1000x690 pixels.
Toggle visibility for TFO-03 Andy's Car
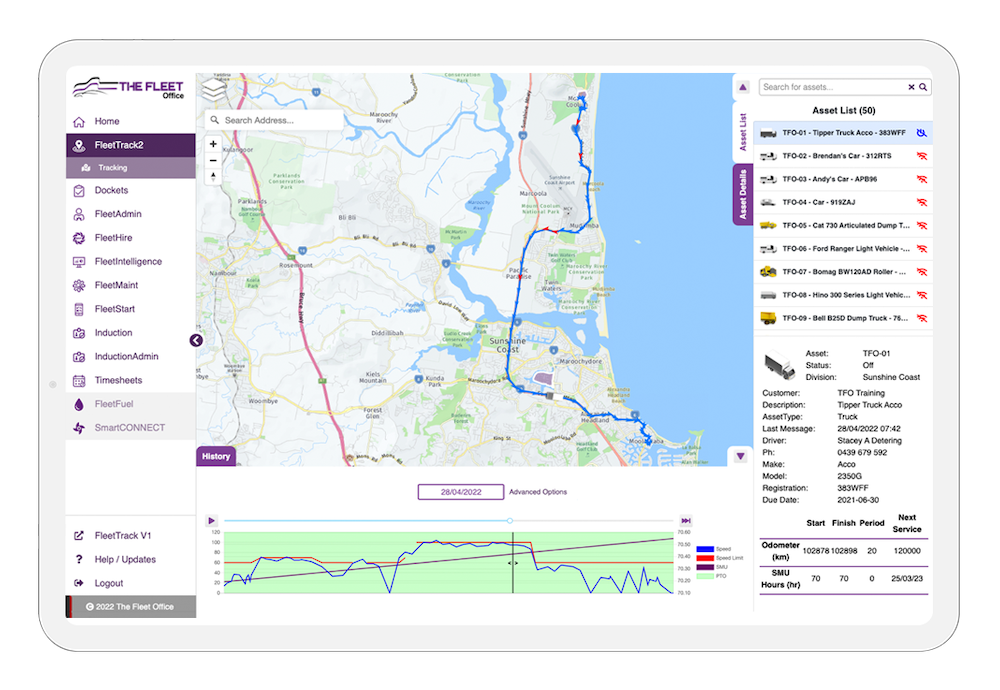pos(922,180)
